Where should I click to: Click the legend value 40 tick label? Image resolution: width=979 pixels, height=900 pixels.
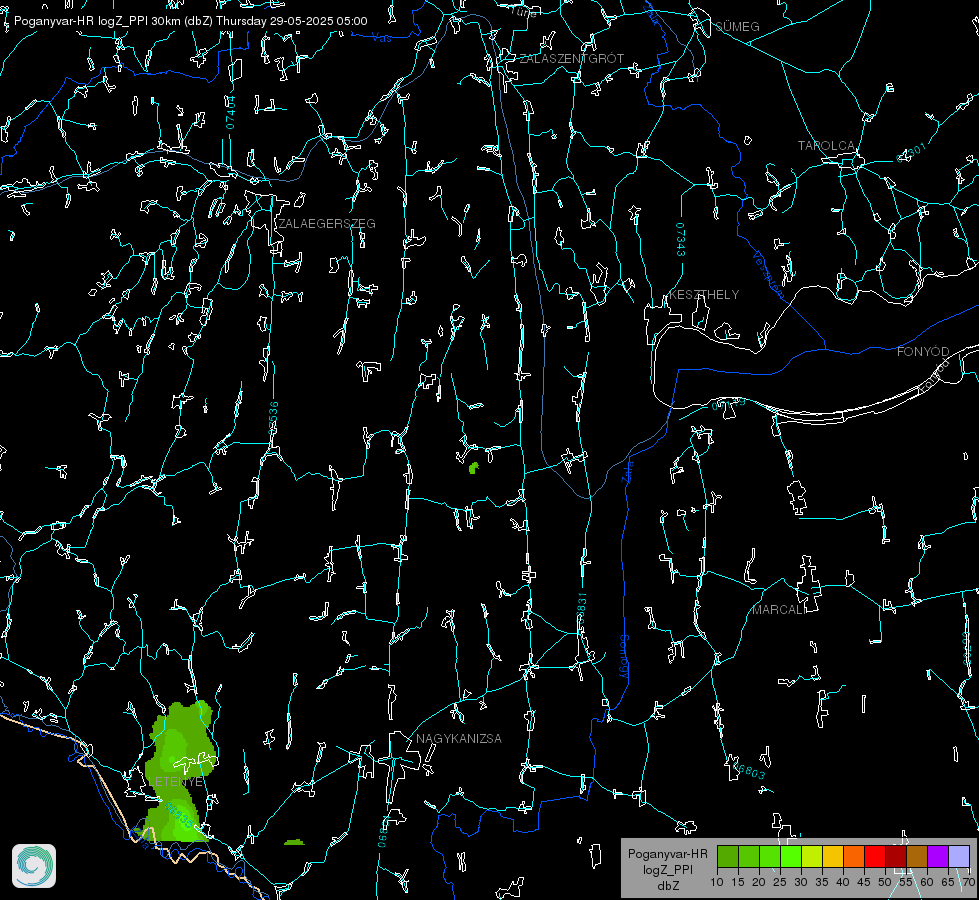pos(842,883)
